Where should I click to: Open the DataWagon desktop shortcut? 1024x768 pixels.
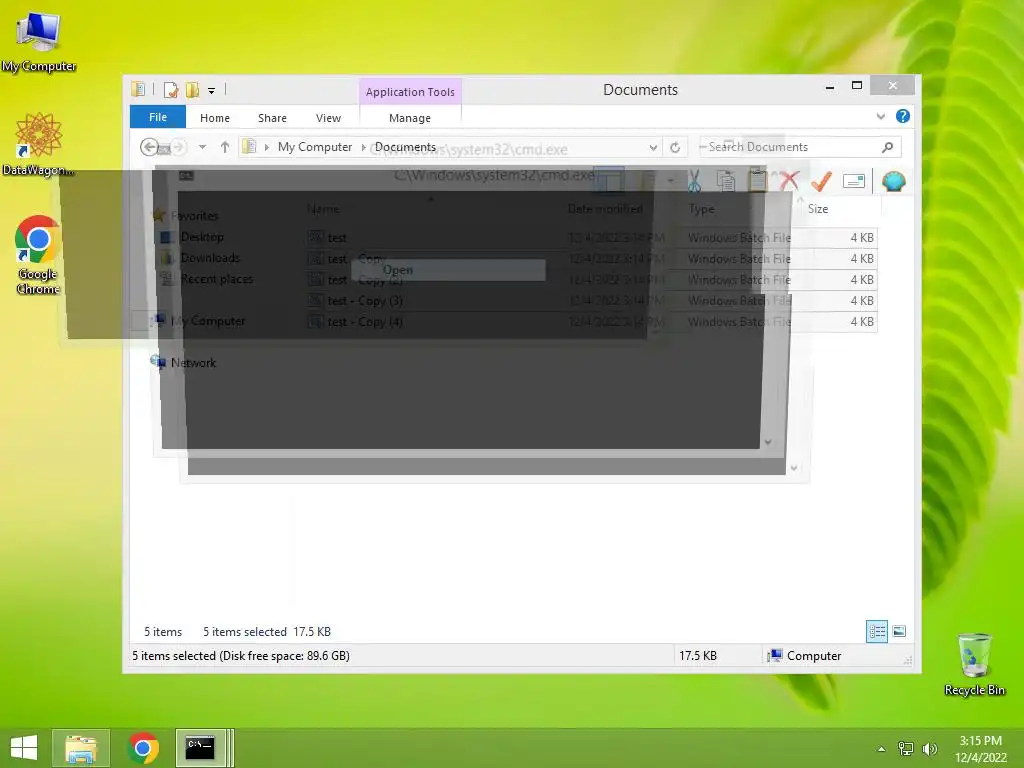click(x=38, y=144)
